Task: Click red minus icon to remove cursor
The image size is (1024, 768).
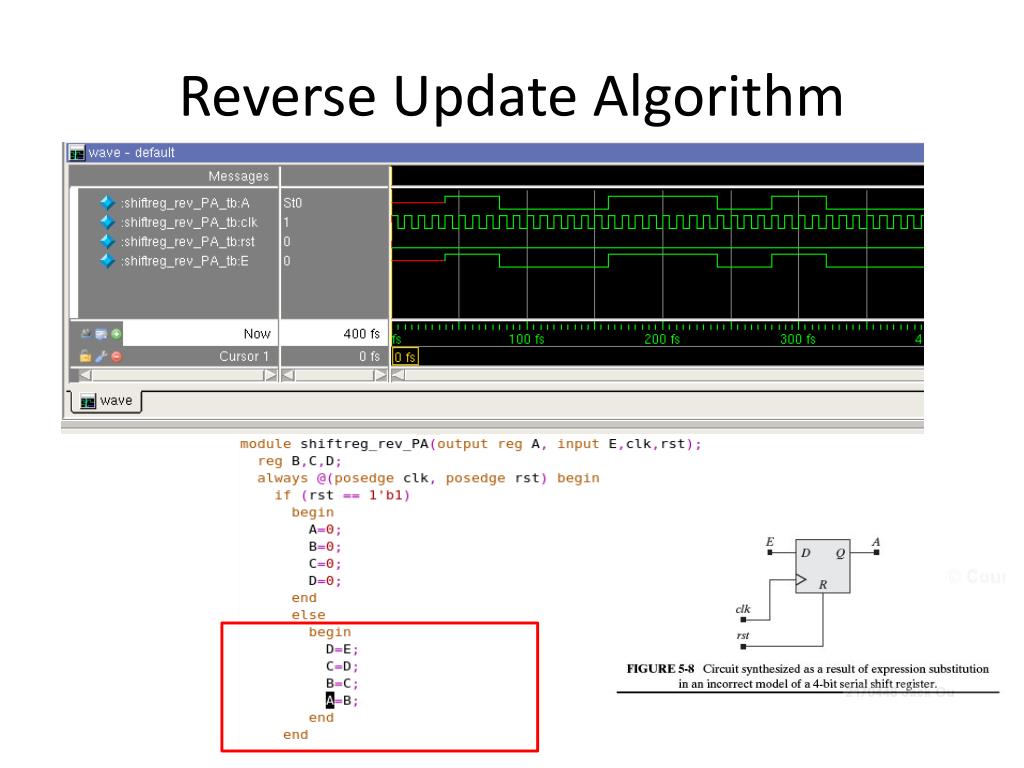Action: click(x=116, y=357)
